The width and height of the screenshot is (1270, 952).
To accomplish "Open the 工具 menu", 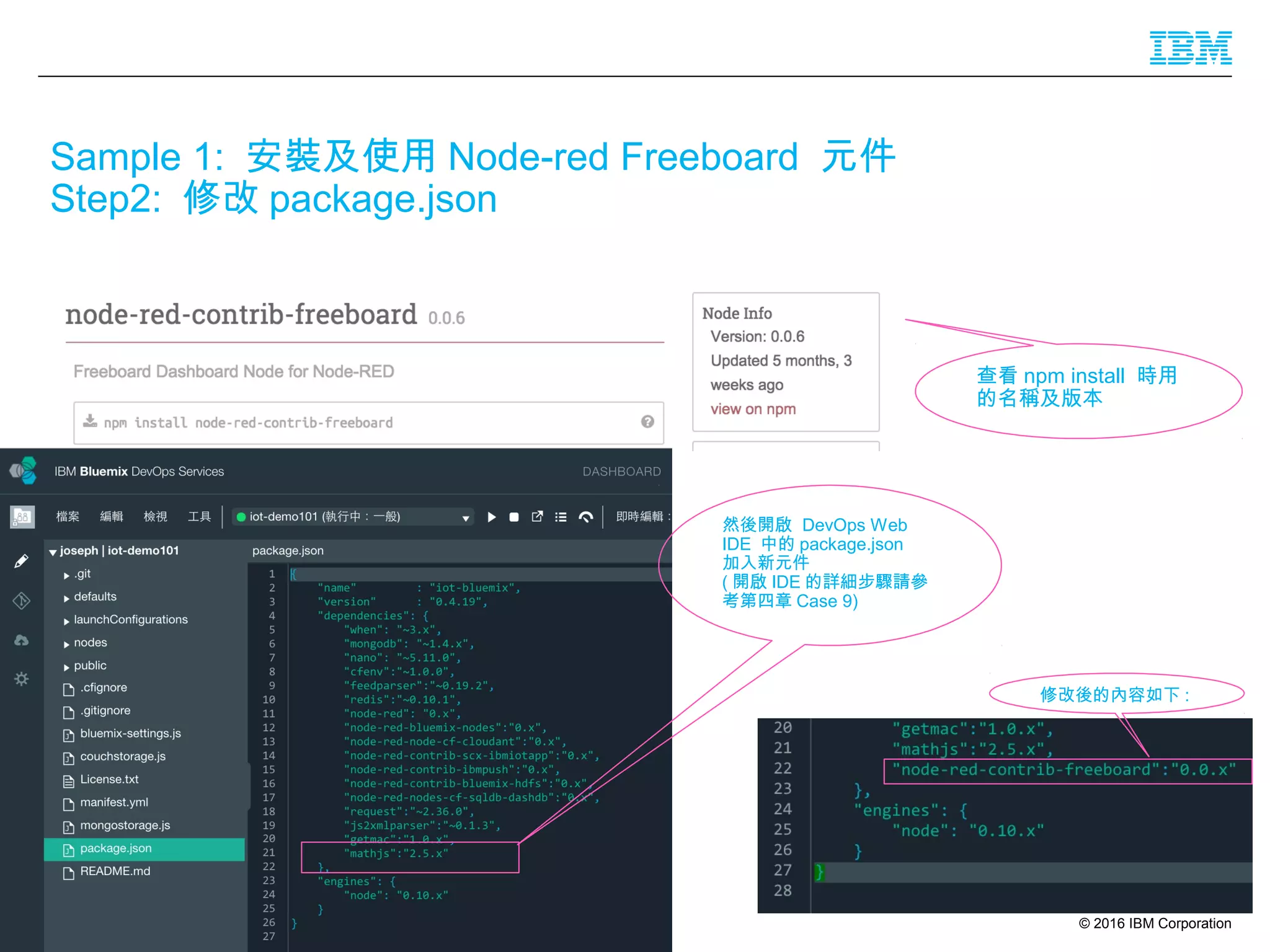I will coord(199,517).
